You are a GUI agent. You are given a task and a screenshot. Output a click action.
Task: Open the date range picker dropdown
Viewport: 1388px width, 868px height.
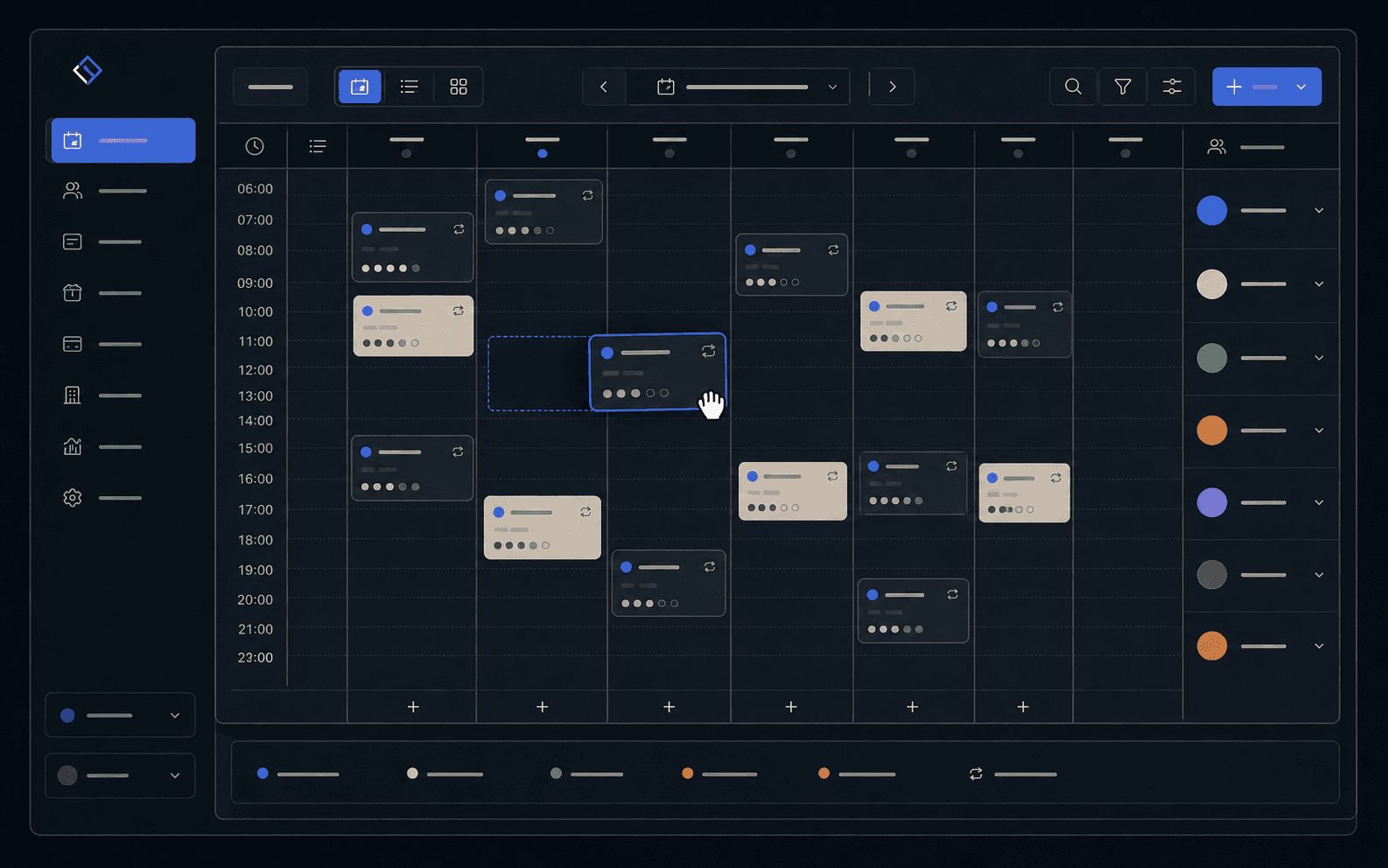(739, 87)
